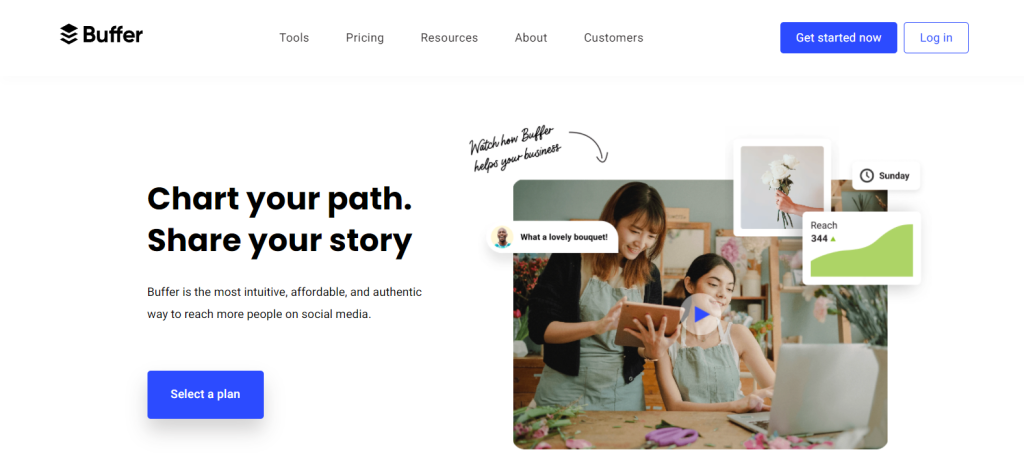Click the Select a plan button
The height and width of the screenshot is (465, 1024).
(205, 394)
